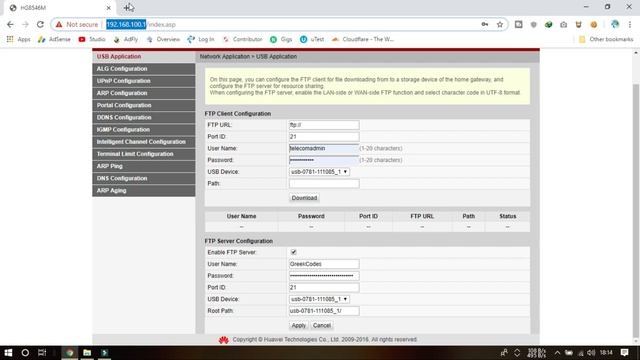The image size is (640, 360).
Task: Open Overview bookmark
Action: 163,39
